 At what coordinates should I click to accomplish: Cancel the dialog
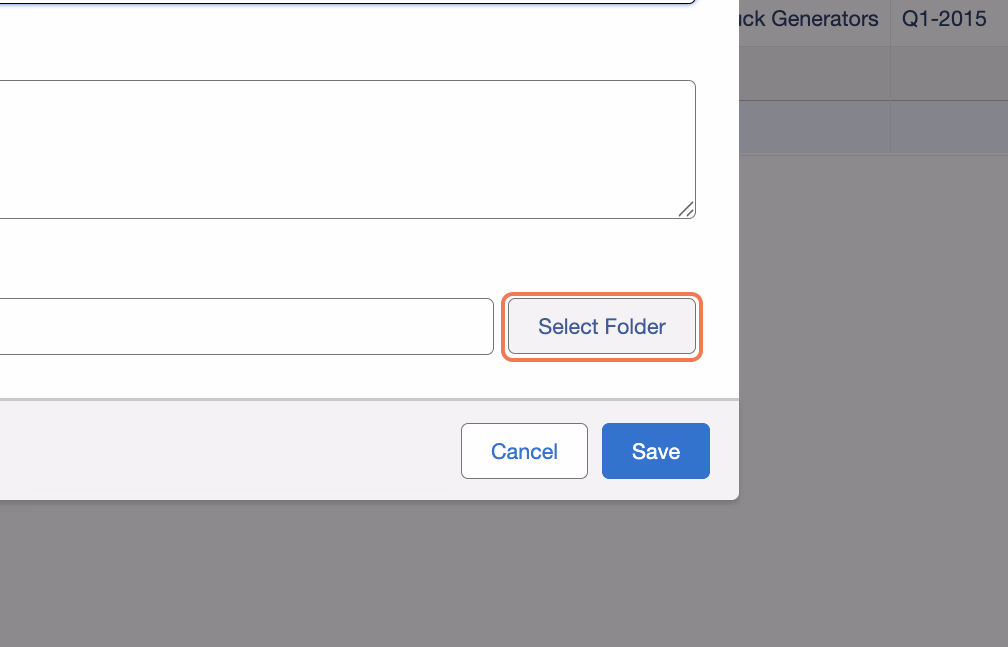coord(524,451)
